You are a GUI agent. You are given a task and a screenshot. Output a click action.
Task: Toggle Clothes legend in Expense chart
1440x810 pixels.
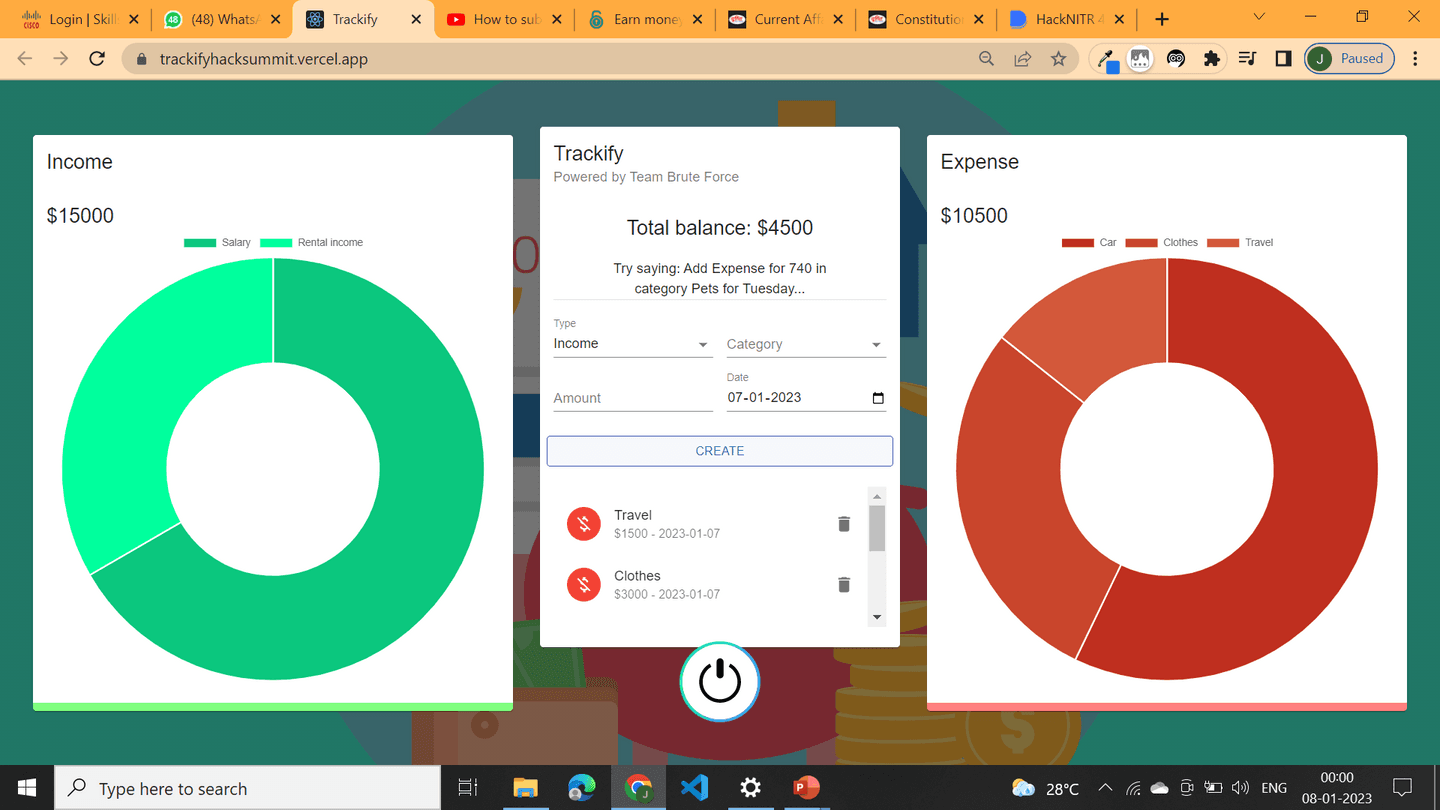(1161, 243)
